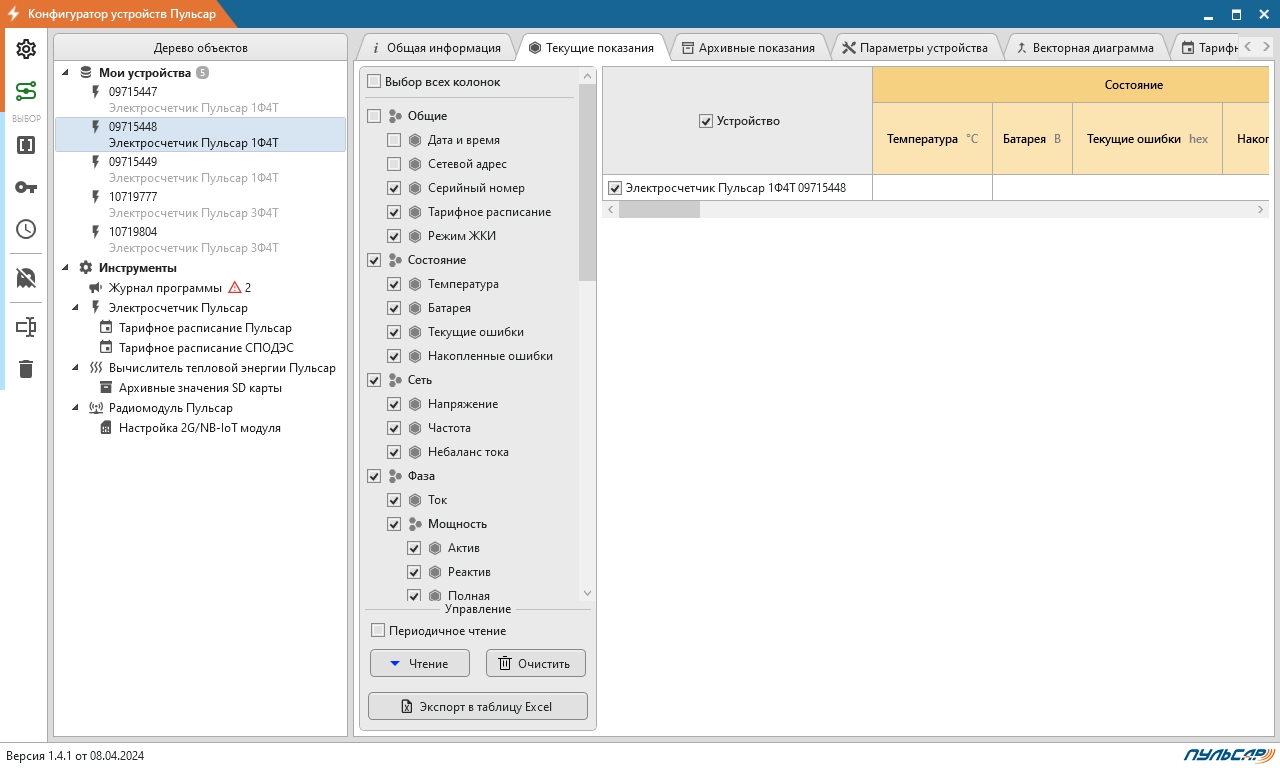Open the key access icon in the sidebar

point(26,187)
